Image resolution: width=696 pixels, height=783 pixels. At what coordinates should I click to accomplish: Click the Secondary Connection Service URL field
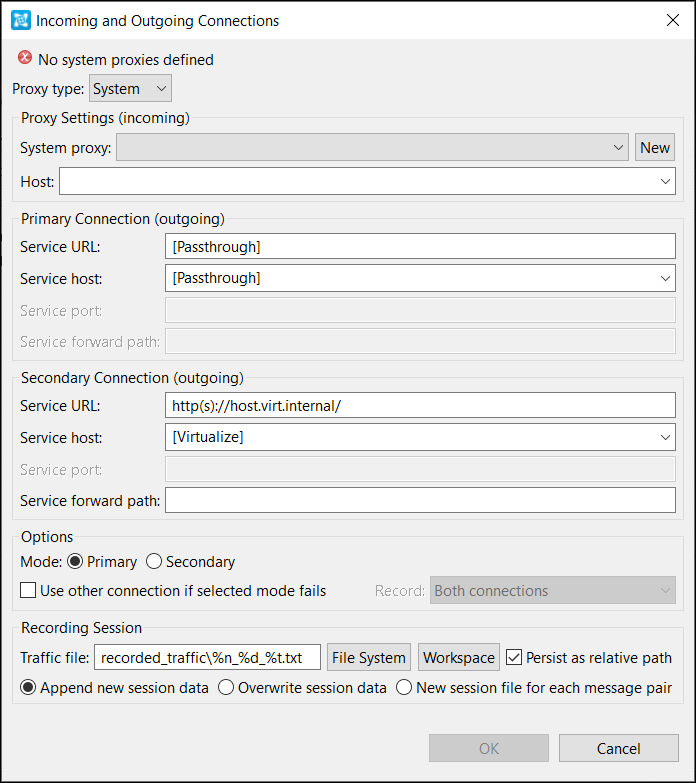[420, 405]
